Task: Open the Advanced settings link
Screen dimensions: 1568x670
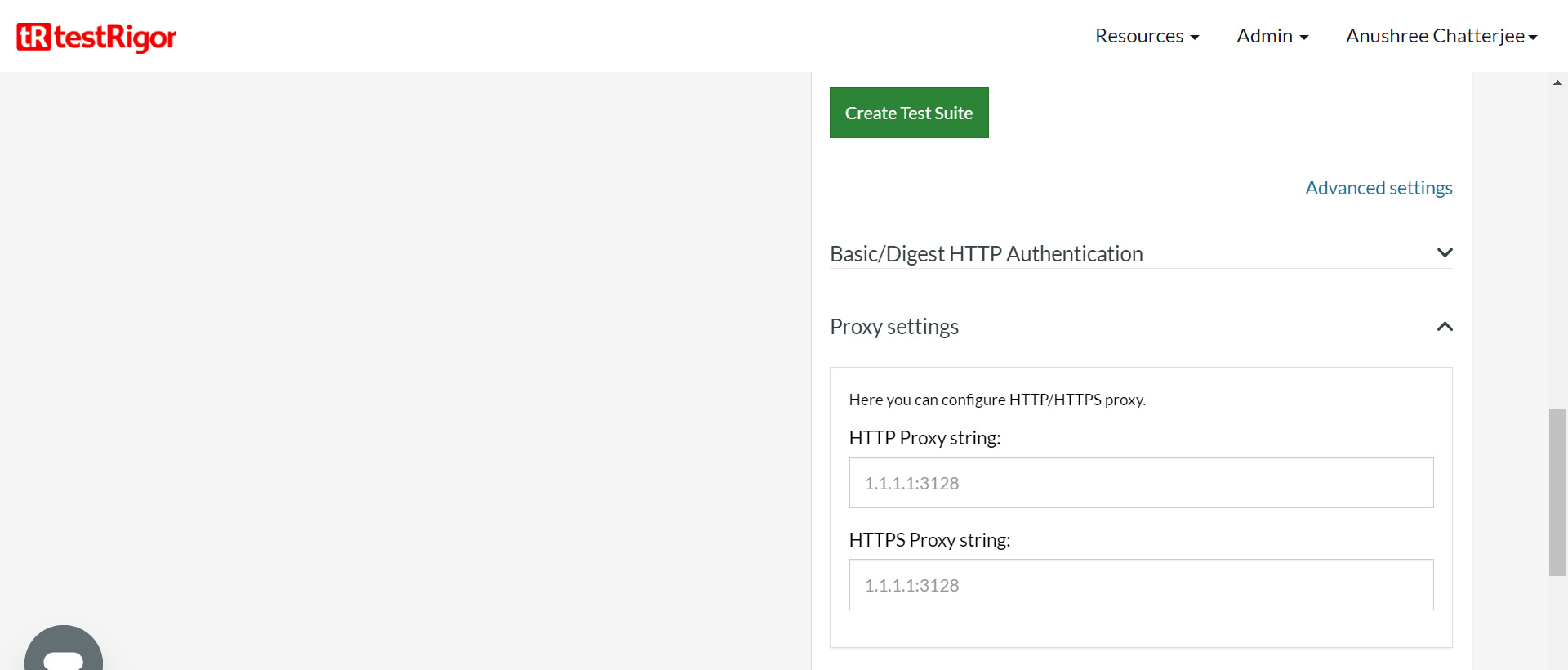Action: [1379, 188]
